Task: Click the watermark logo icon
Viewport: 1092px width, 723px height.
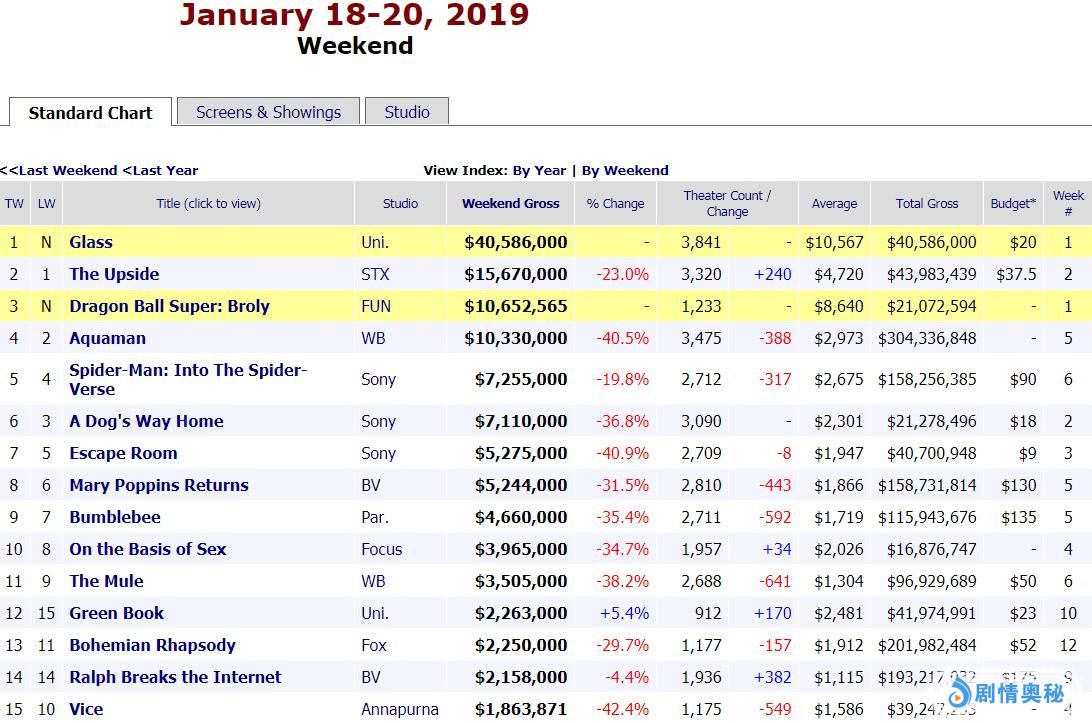Action: tap(962, 692)
